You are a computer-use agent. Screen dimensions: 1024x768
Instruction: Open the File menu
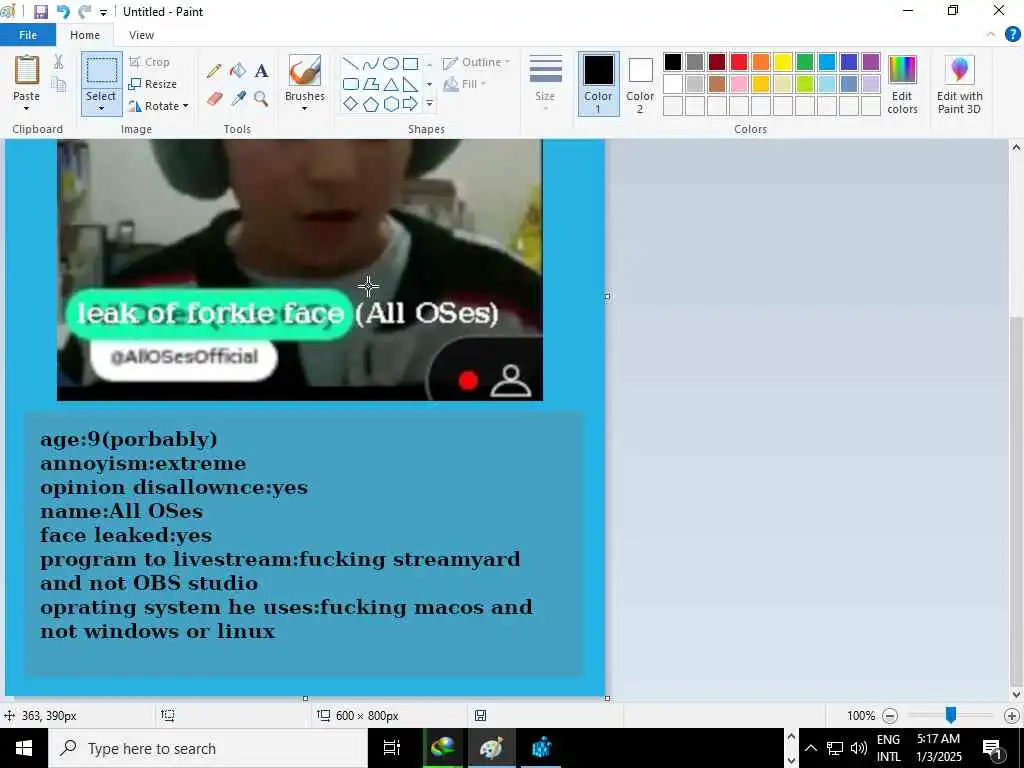click(28, 35)
